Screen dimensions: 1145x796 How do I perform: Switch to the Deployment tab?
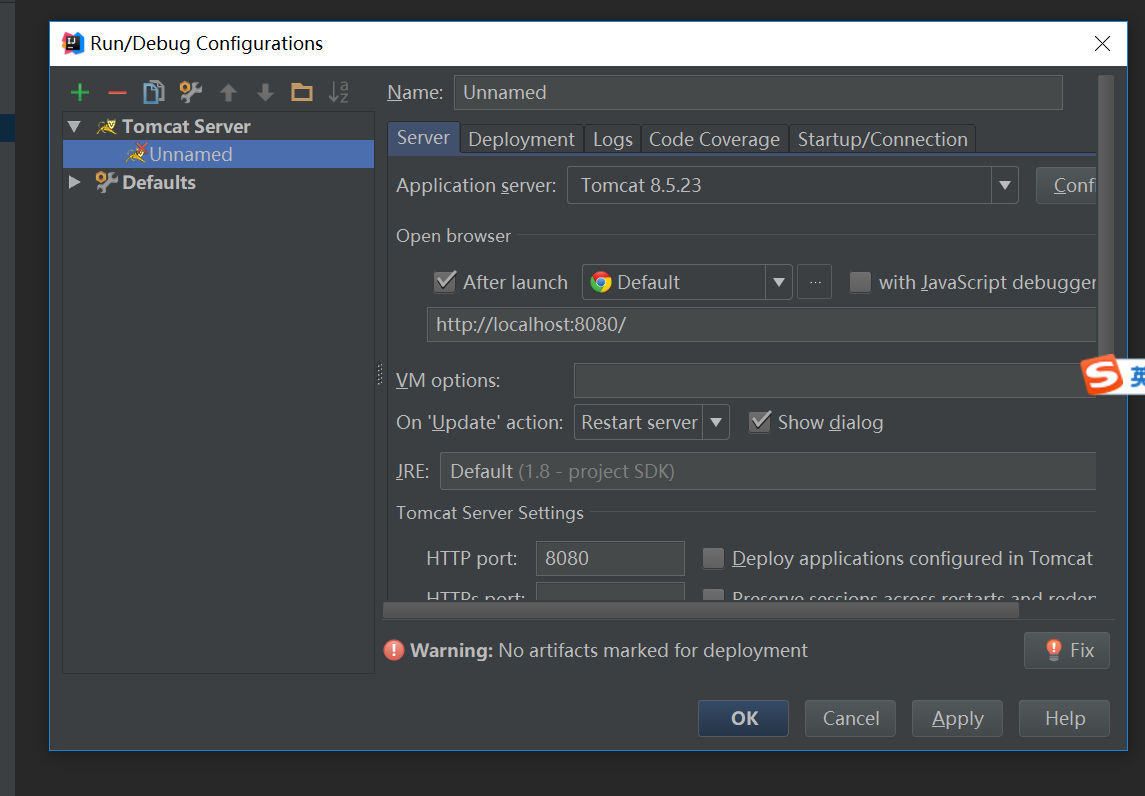(x=521, y=139)
